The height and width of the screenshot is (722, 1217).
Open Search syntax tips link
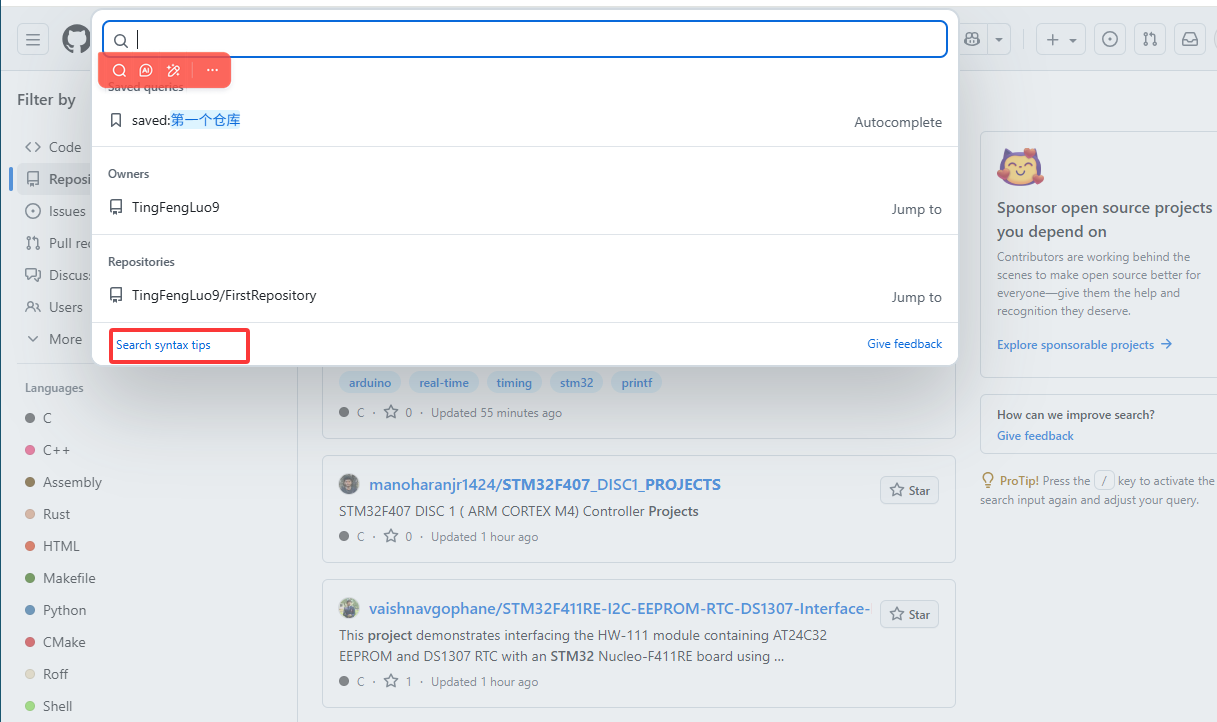[163, 345]
